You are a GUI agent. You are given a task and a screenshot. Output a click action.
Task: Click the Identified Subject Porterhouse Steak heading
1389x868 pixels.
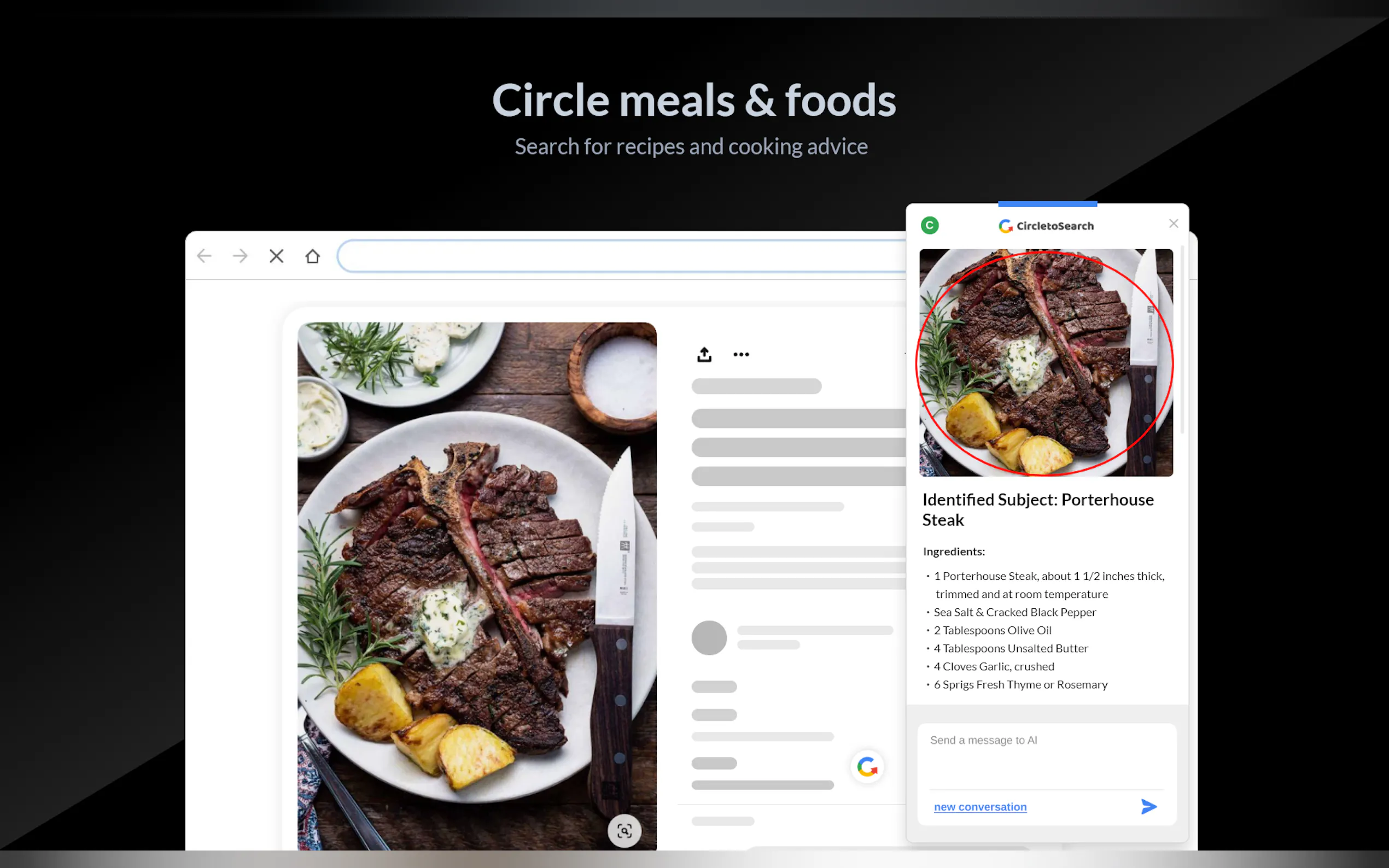(x=1037, y=509)
